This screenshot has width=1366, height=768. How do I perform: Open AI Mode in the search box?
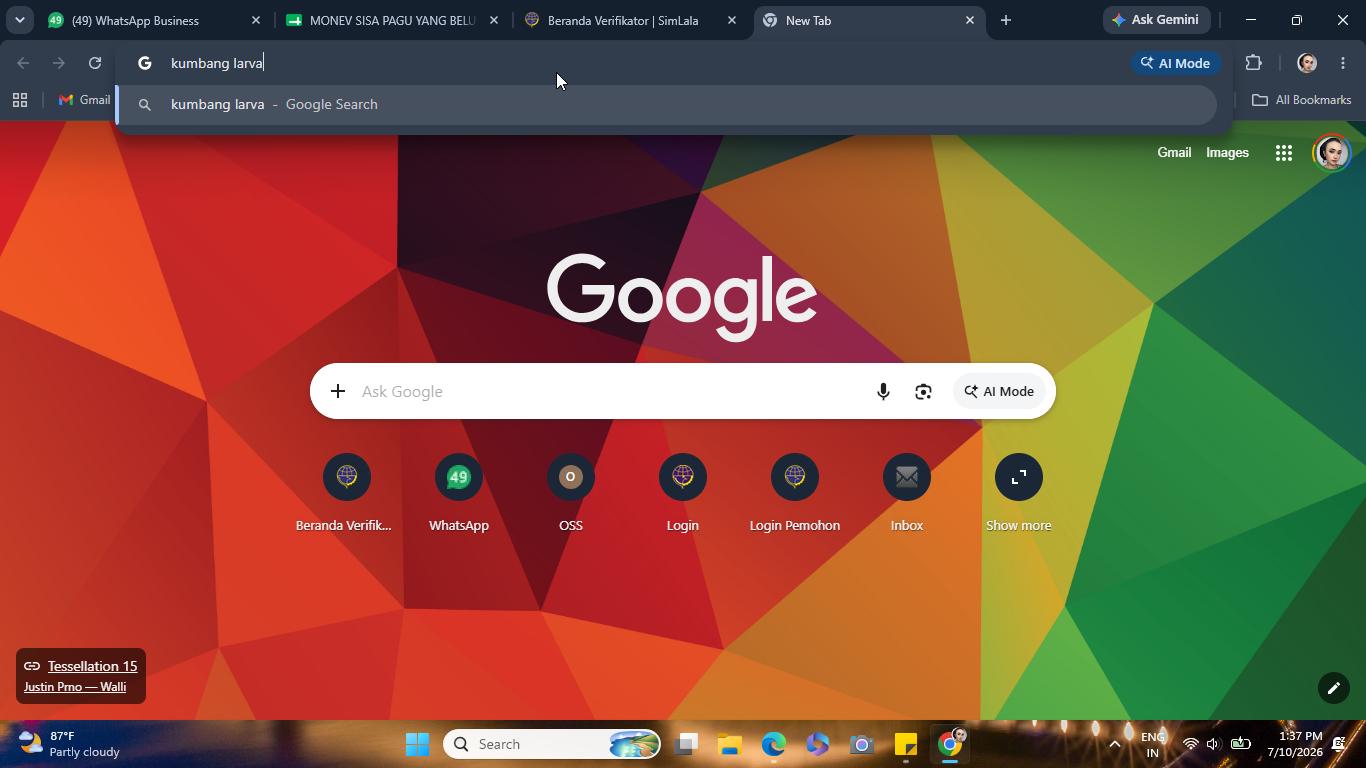click(x=999, y=391)
